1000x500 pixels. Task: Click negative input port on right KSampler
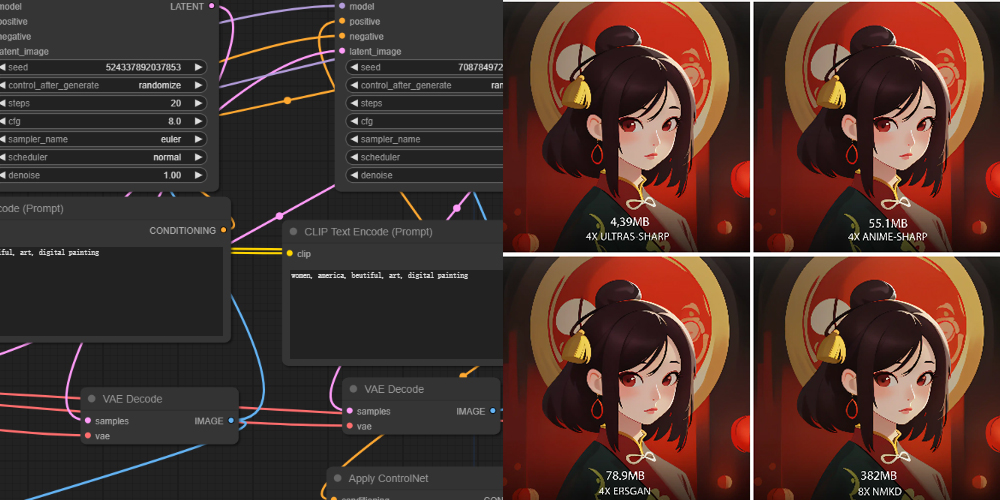pyautogui.click(x=342, y=36)
